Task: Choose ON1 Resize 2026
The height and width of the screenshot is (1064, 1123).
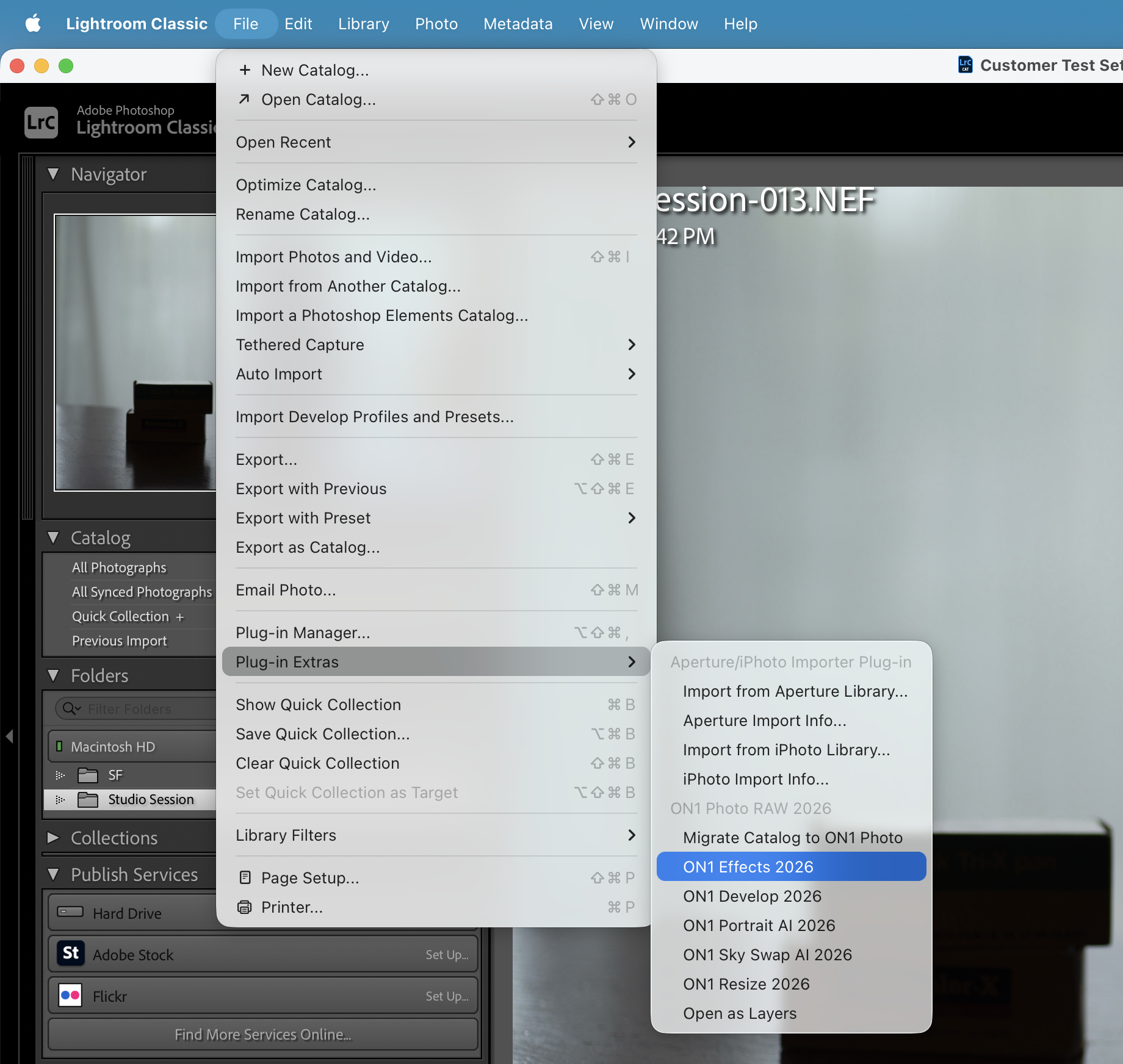Action: (791, 983)
